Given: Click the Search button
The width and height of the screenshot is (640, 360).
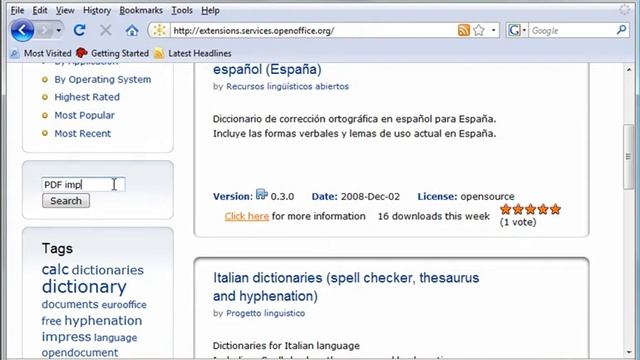Looking at the screenshot, I should click(x=66, y=201).
